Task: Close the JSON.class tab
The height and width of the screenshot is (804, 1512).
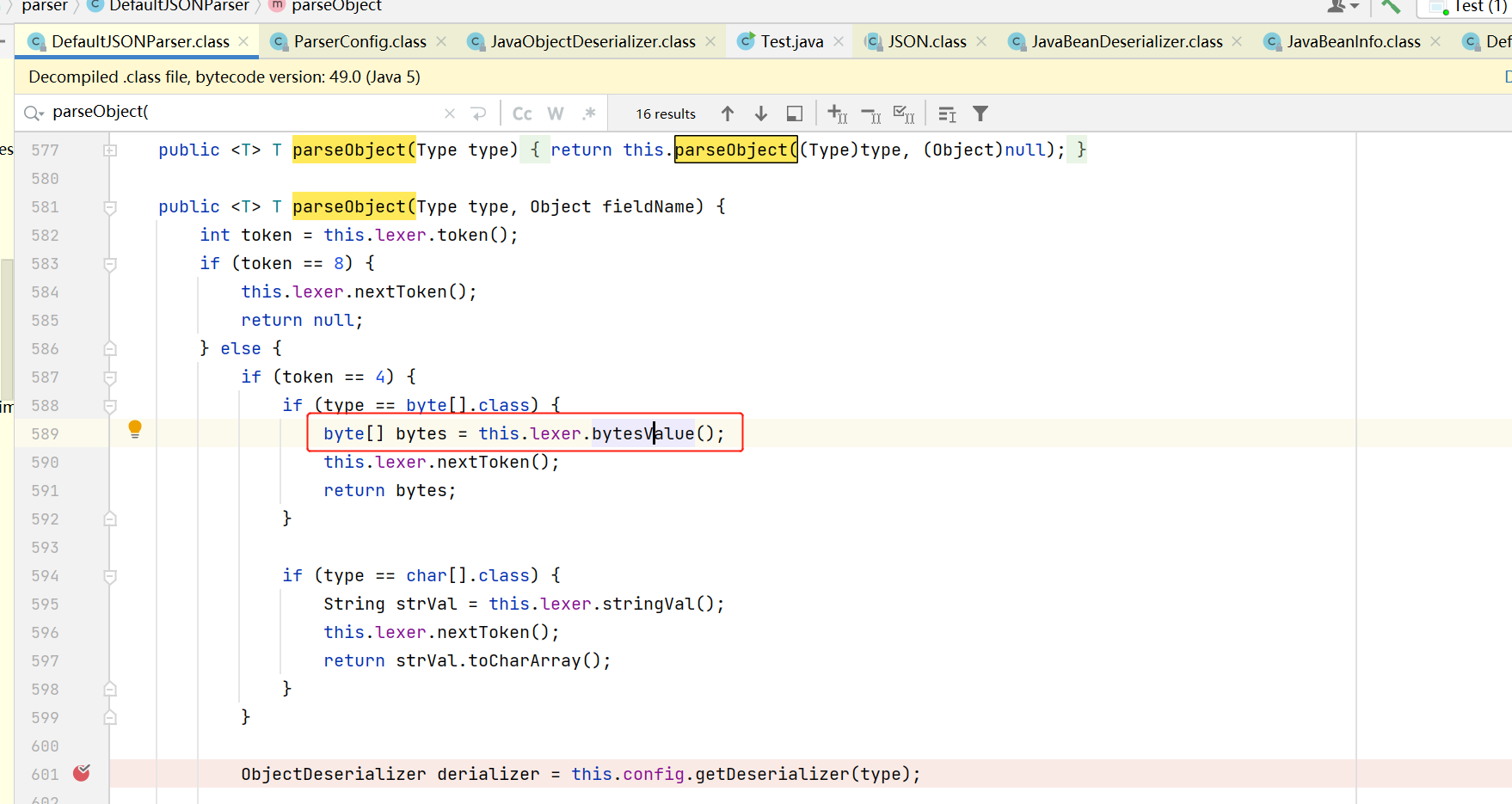Action: 981,41
